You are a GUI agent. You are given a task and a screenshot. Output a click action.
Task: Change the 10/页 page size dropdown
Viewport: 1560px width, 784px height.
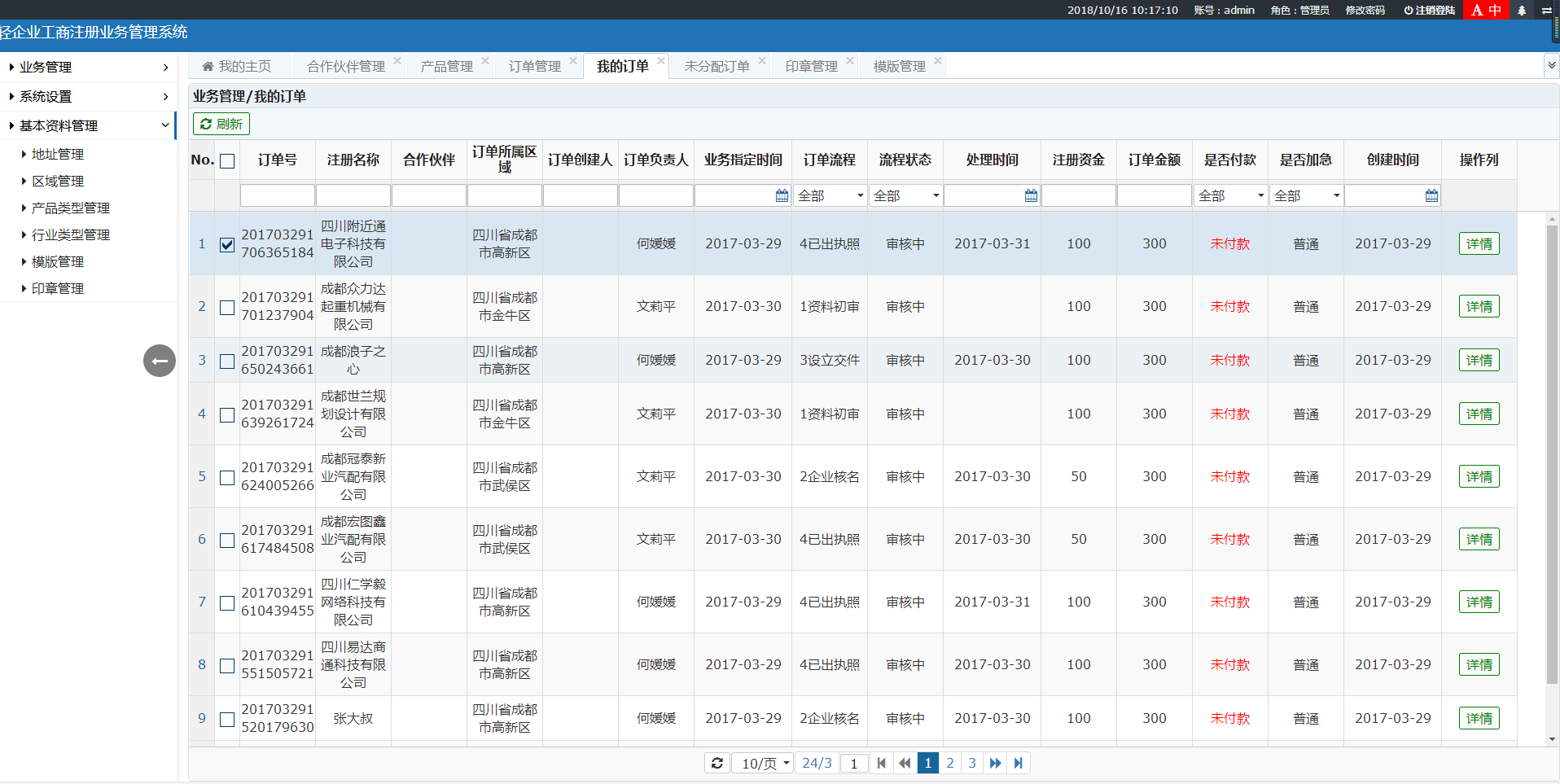point(765,763)
